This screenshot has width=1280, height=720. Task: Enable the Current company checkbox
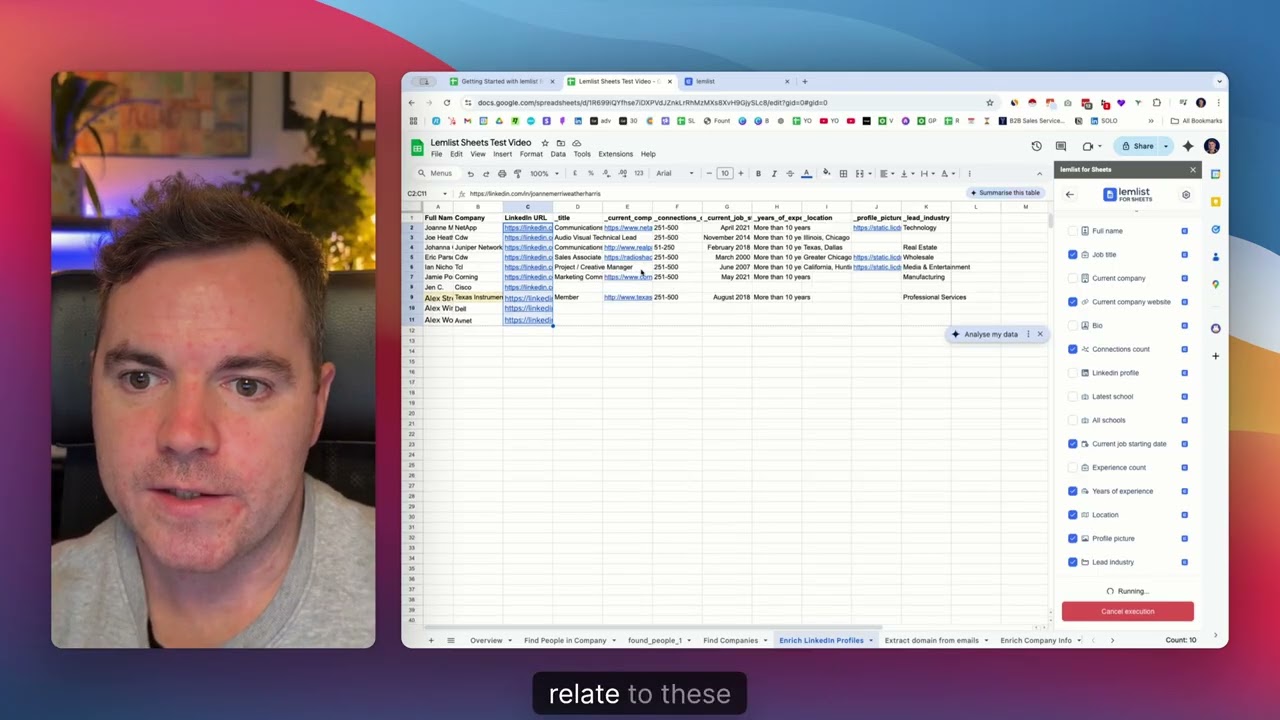(1073, 278)
